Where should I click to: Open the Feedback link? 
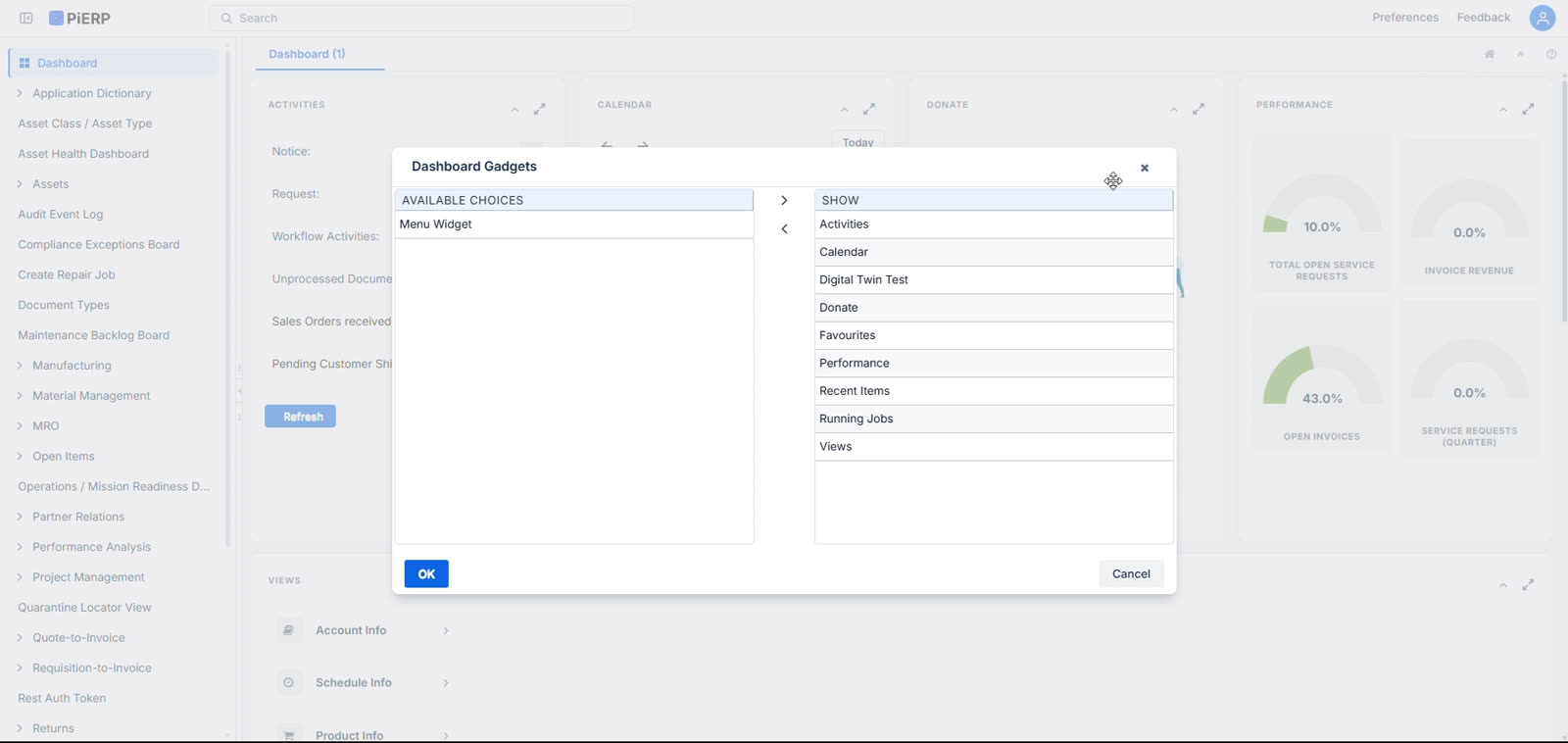coord(1484,18)
